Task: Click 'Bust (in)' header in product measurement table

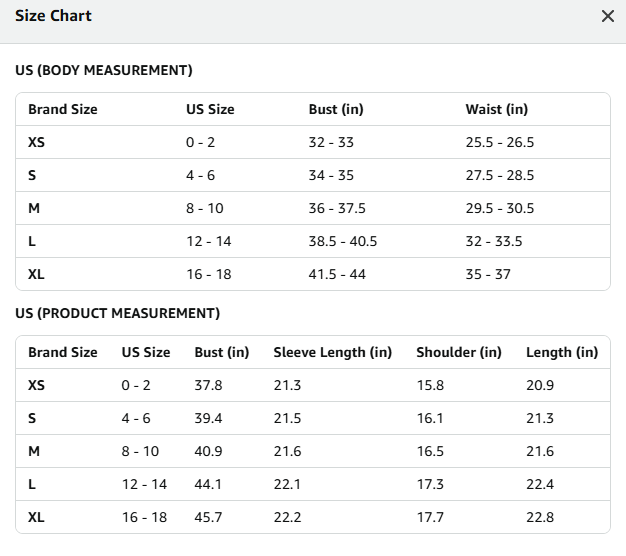Action: click(x=222, y=352)
